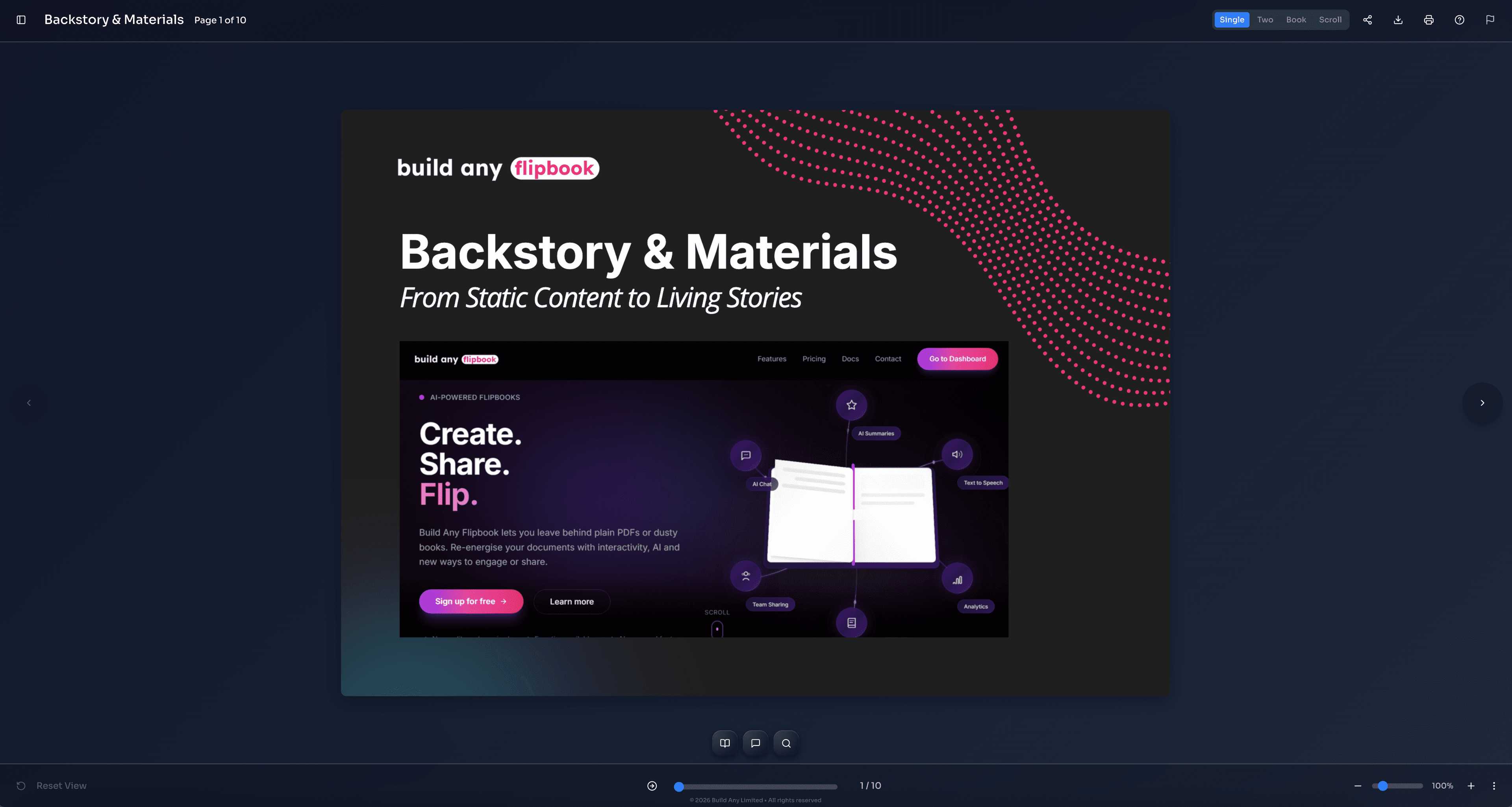This screenshot has width=1512, height=807.
Task: Click the zoom level slider
Action: pyautogui.click(x=1397, y=786)
